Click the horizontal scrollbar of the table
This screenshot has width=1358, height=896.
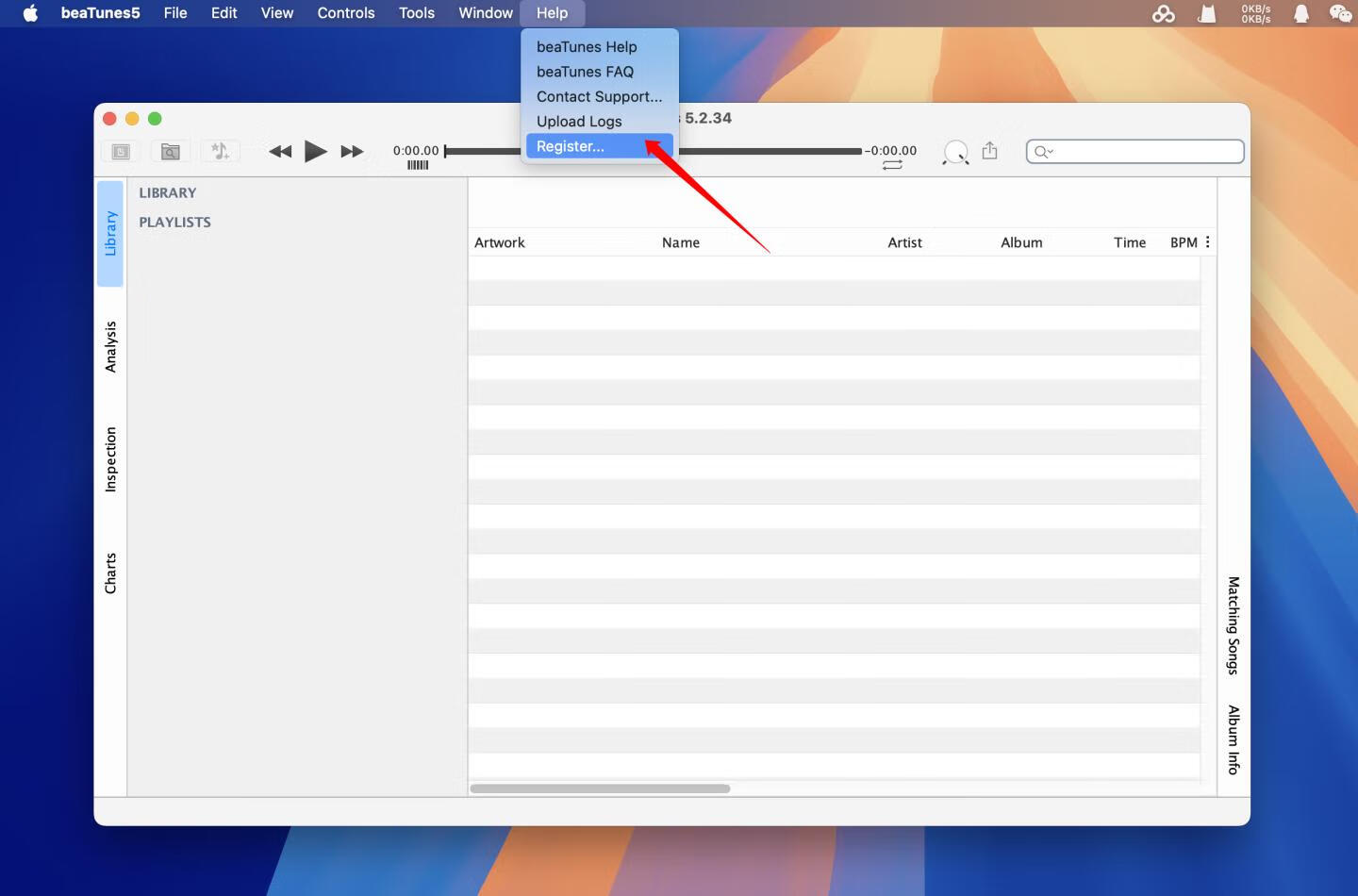click(600, 788)
